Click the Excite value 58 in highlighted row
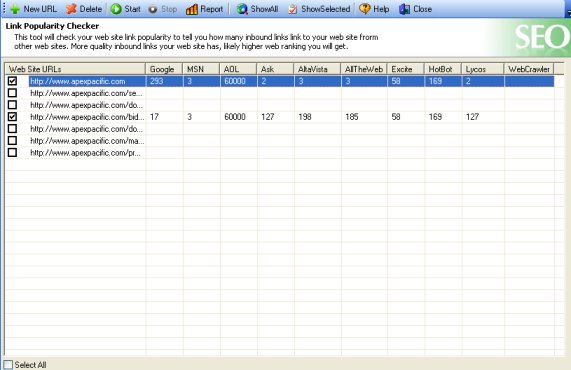The height and width of the screenshot is (370, 571). [x=396, y=81]
